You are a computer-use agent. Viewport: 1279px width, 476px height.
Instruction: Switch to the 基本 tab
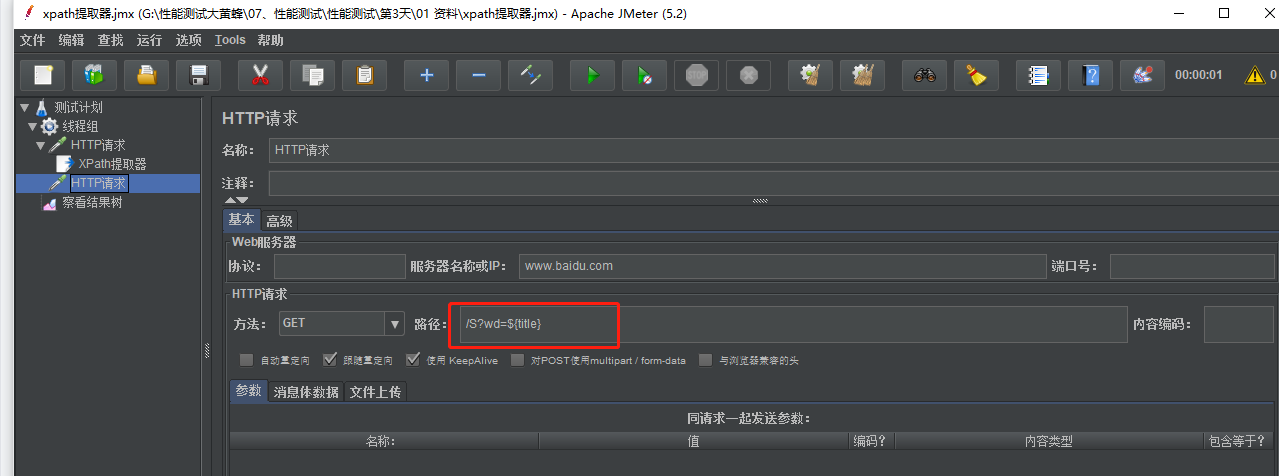241,220
